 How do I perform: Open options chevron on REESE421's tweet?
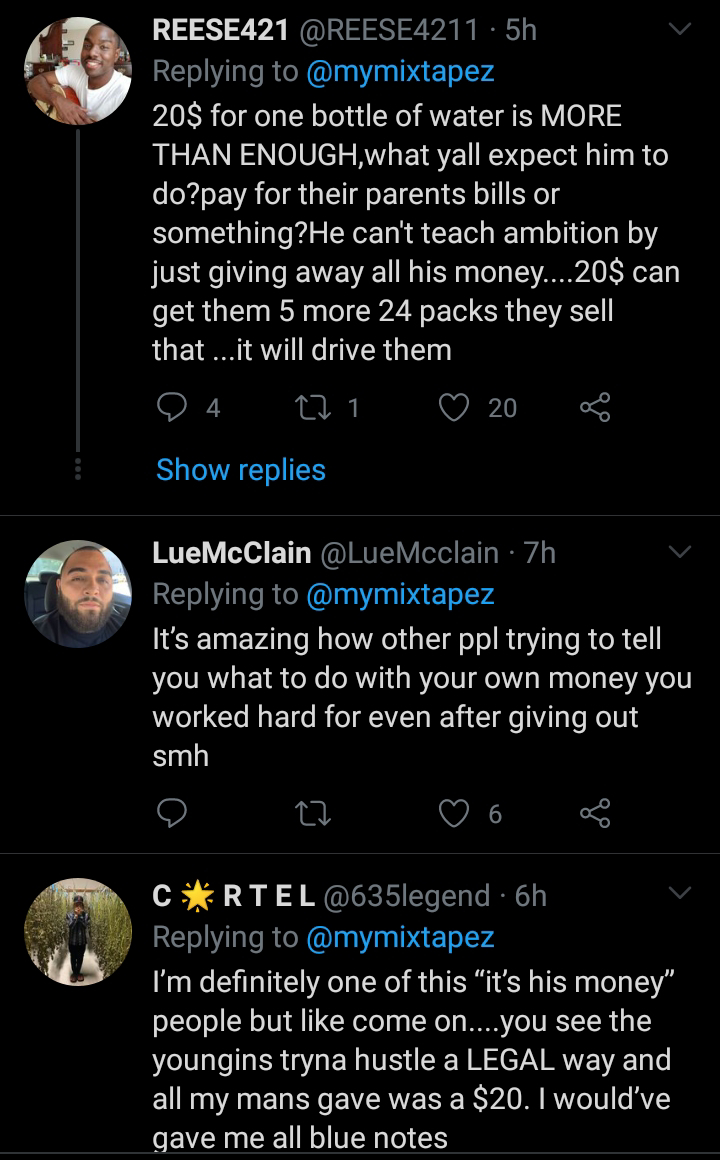679,33
